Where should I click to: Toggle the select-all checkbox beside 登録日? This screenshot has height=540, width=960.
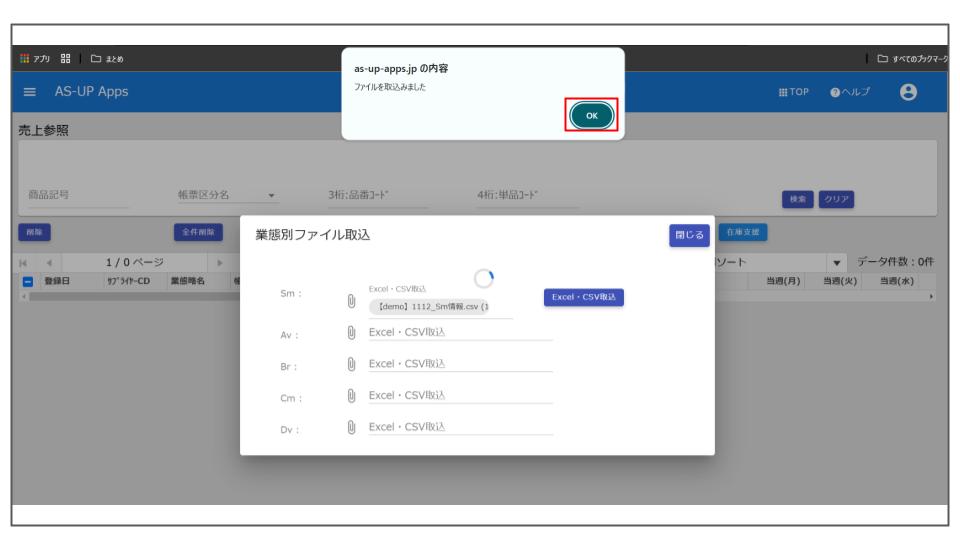point(28,282)
